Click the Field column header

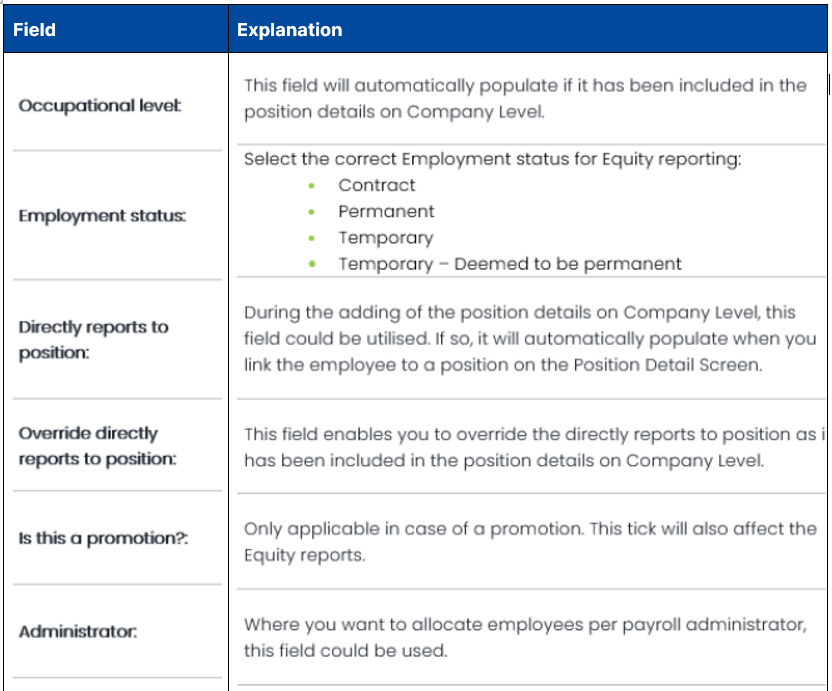pos(34,30)
